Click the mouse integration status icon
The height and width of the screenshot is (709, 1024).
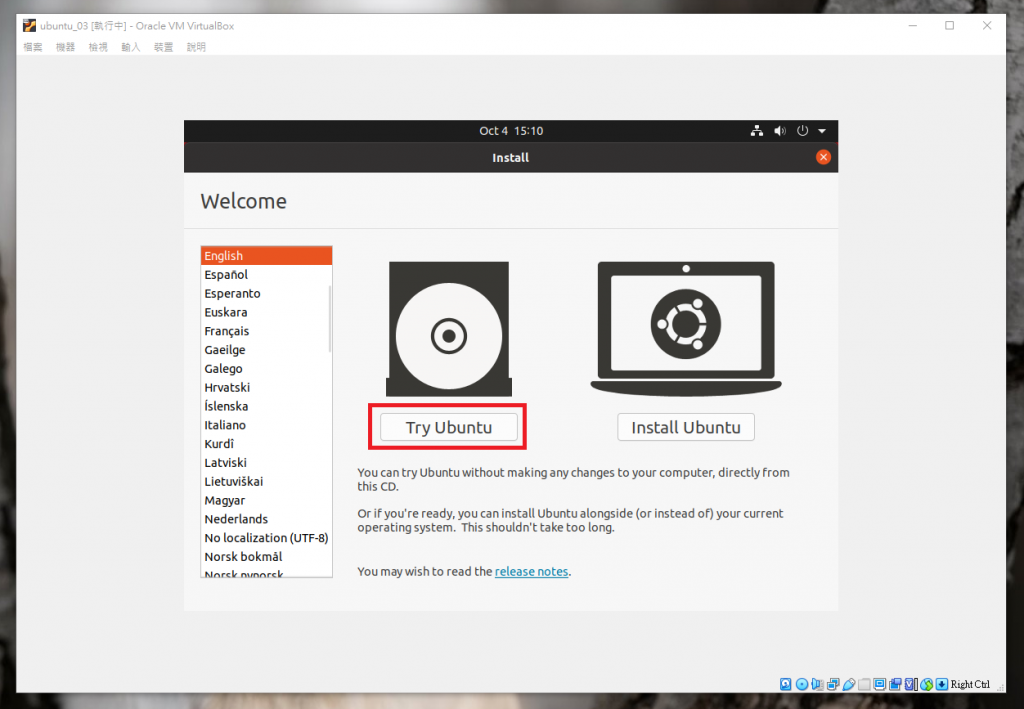(x=927, y=684)
